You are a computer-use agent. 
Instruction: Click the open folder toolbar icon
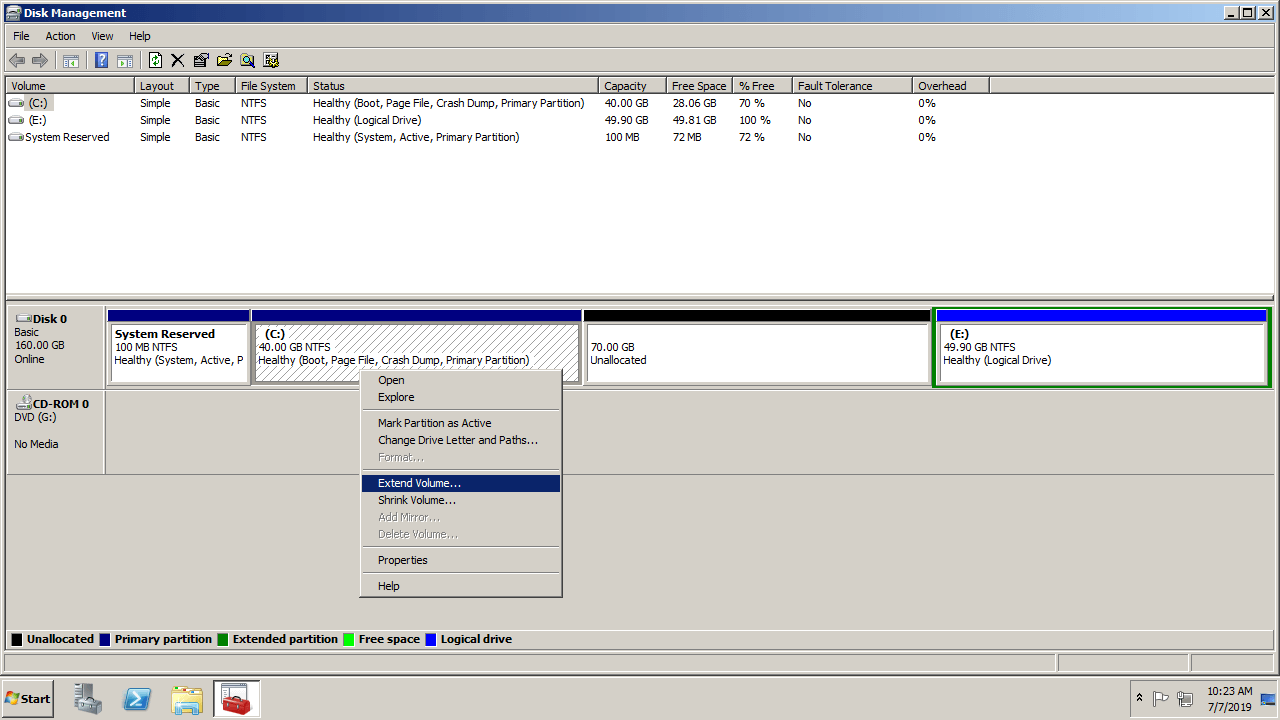[224, 60]
